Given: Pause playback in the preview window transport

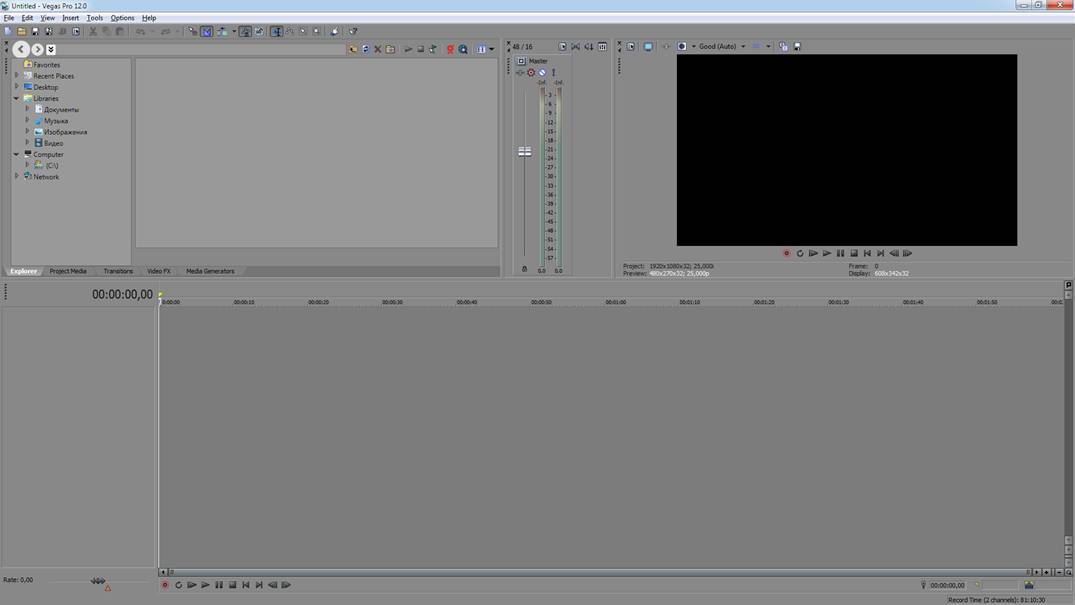Looking at the screenshot, I should 841,253.
